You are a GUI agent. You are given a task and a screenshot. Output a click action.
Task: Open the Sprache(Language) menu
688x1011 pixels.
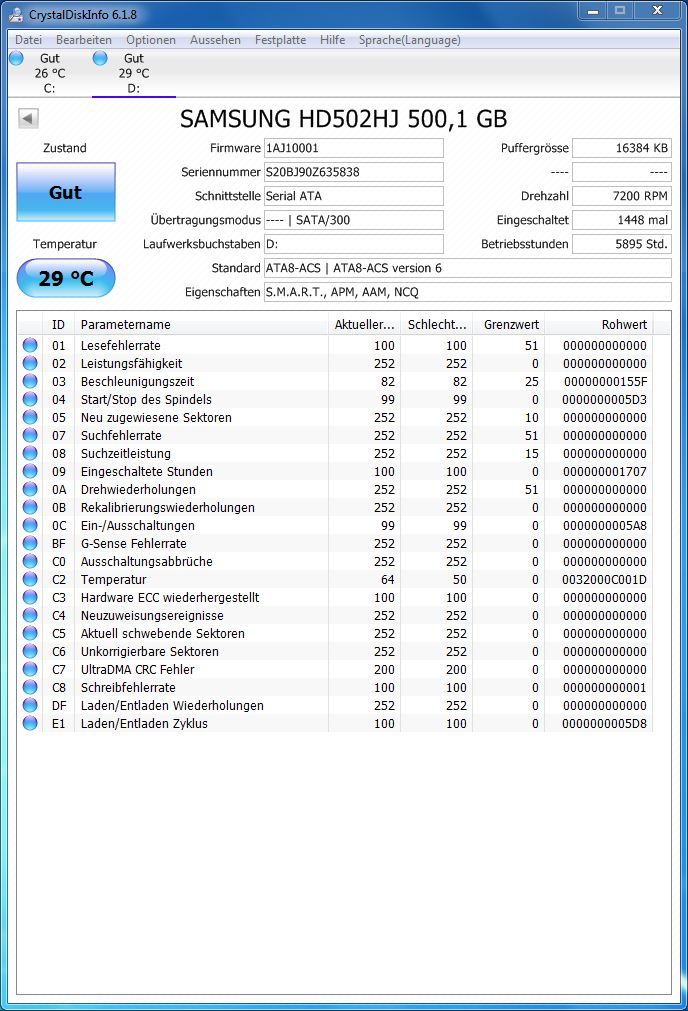click(x=409, y=40)
